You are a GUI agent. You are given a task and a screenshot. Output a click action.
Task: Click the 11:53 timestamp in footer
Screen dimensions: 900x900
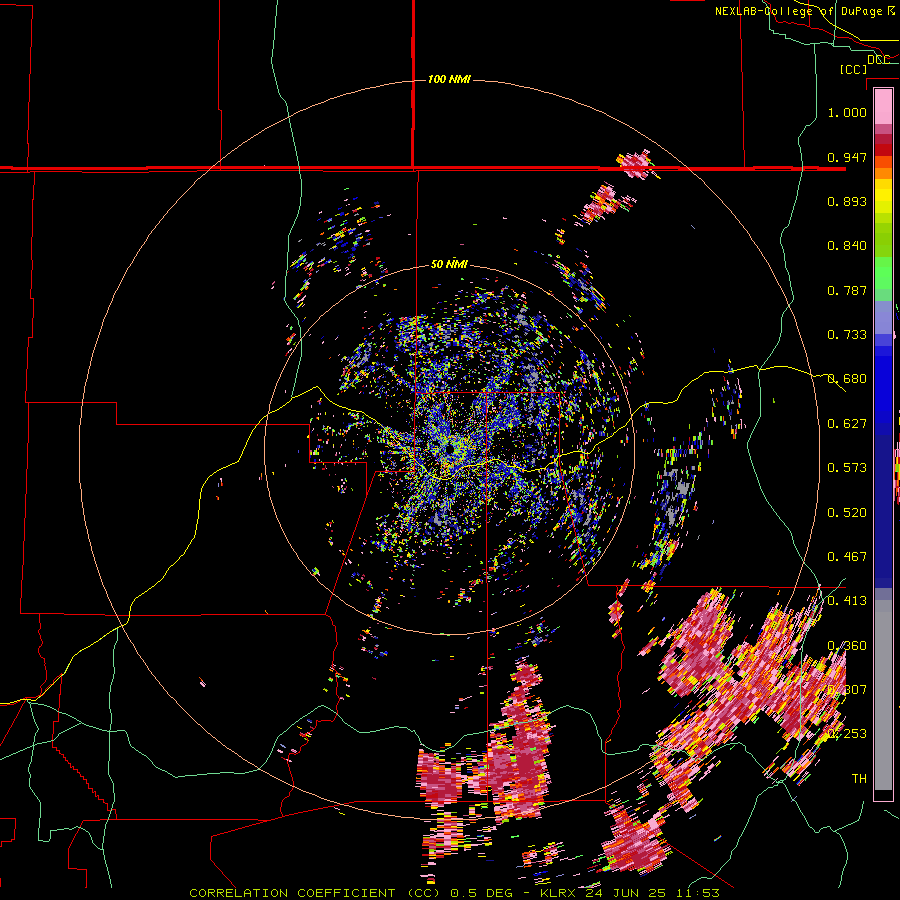pos(701,893)
